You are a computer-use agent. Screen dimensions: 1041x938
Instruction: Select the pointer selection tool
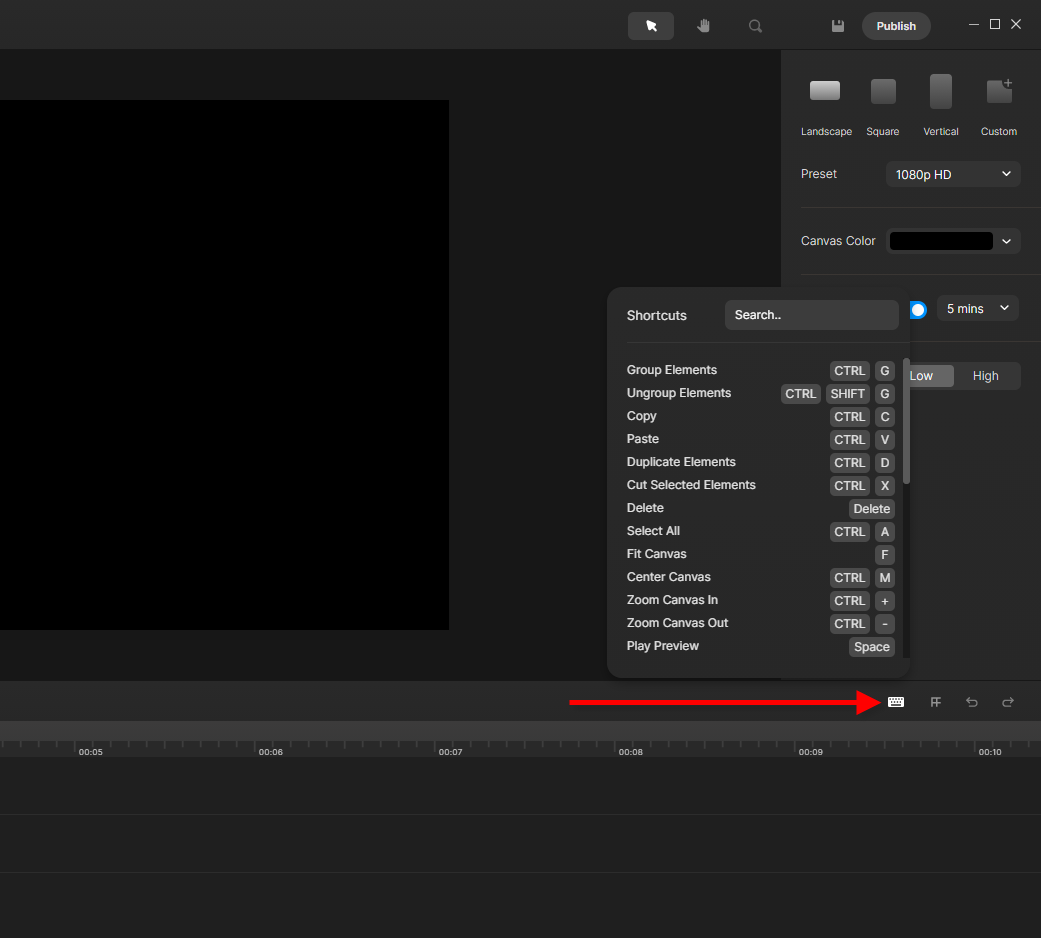[x=651, y=26]
